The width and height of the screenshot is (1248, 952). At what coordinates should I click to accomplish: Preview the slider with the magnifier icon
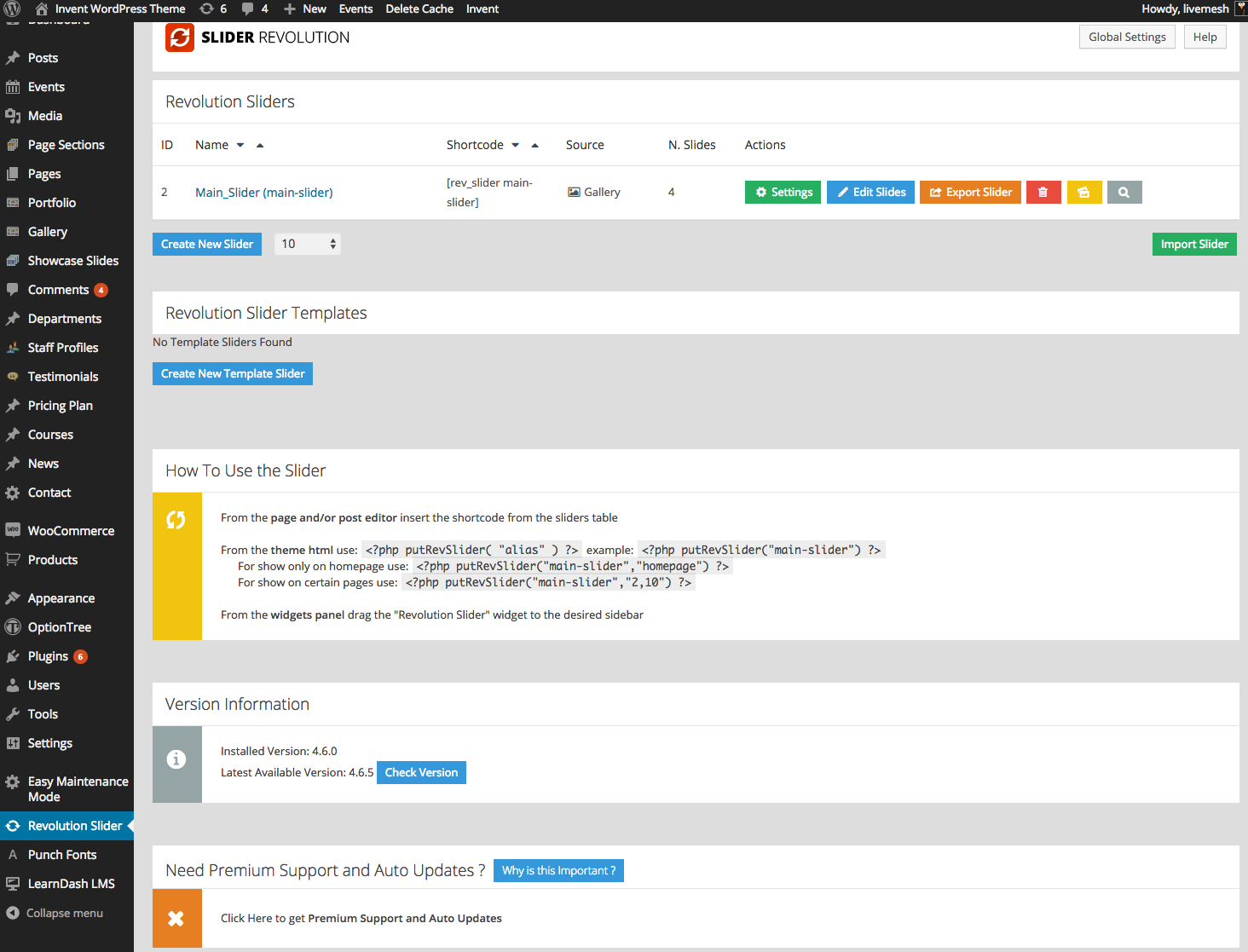[1124, 192]
